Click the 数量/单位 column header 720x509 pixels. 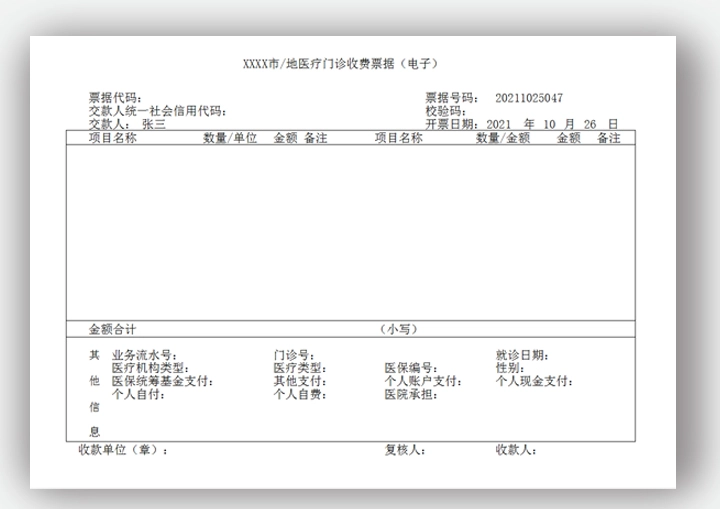click(x=230, y=139)
